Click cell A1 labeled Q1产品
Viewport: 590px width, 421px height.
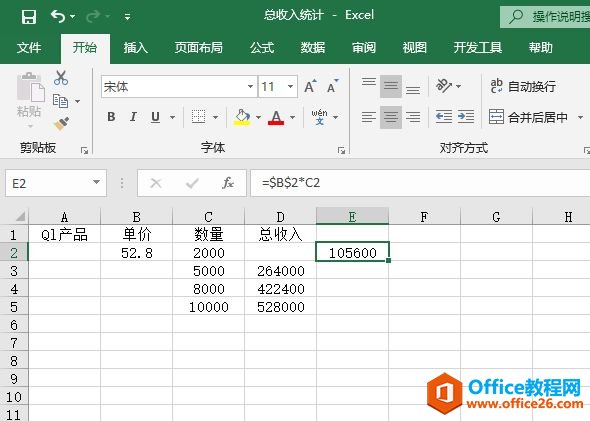[x=64, y=235]
